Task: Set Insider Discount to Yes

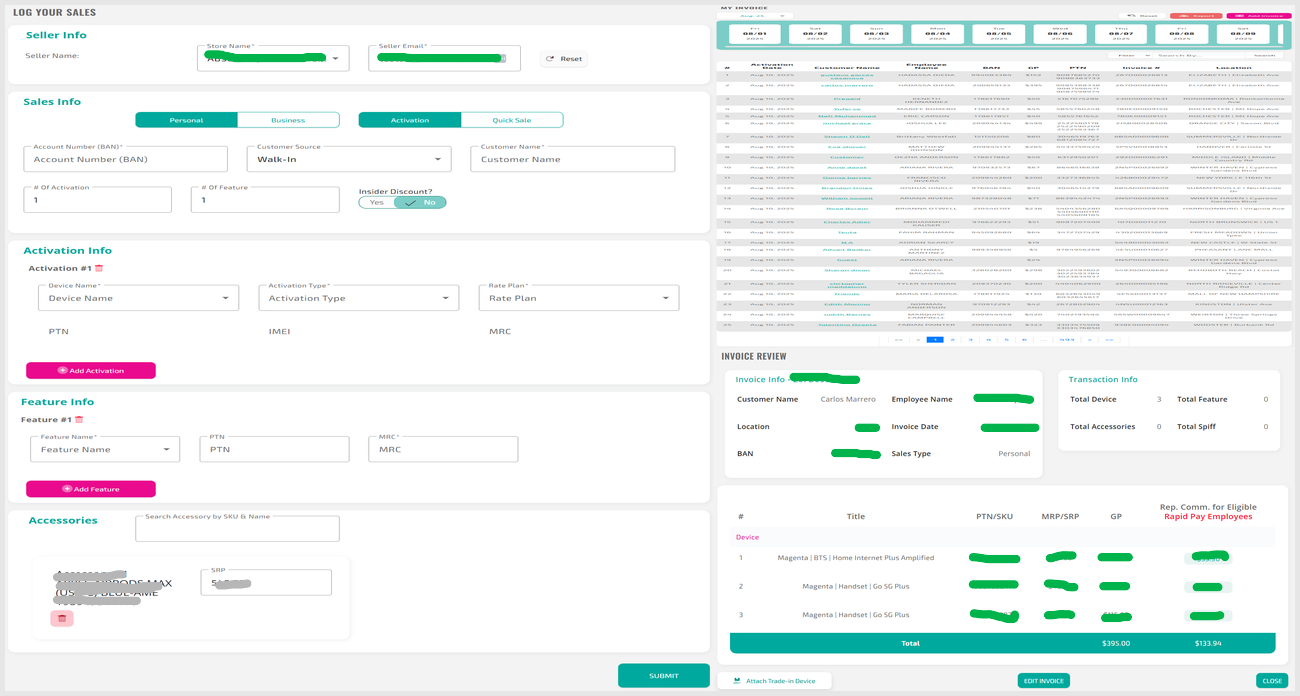Action: [x=376, y=203]
